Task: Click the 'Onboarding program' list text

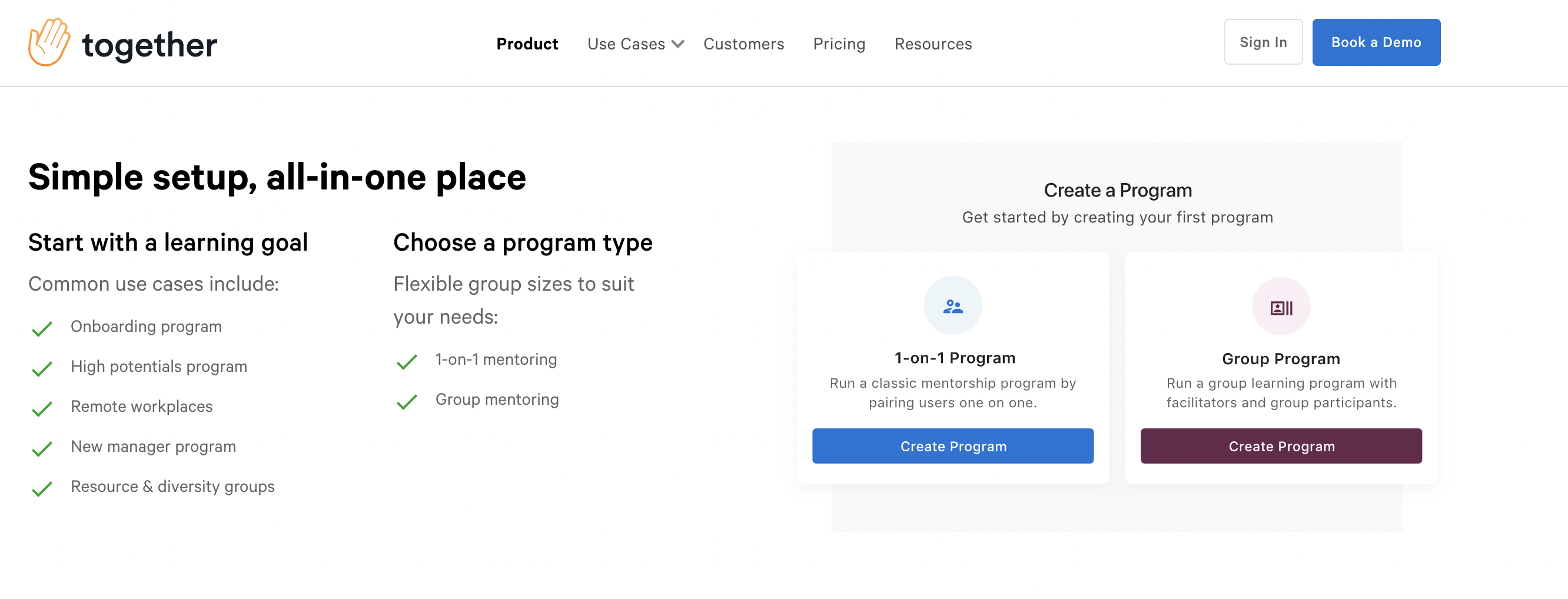Action: 146,327
